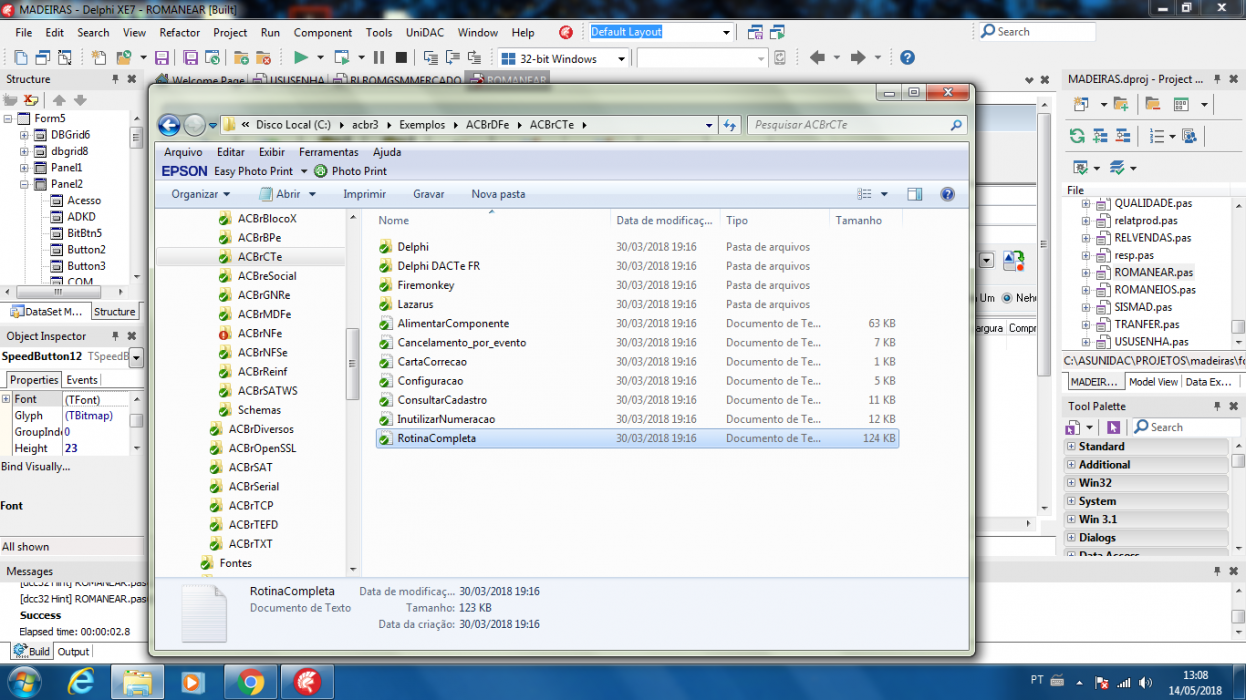Switch to the Events tab in Object Inspector

click(x=82, y=380)
